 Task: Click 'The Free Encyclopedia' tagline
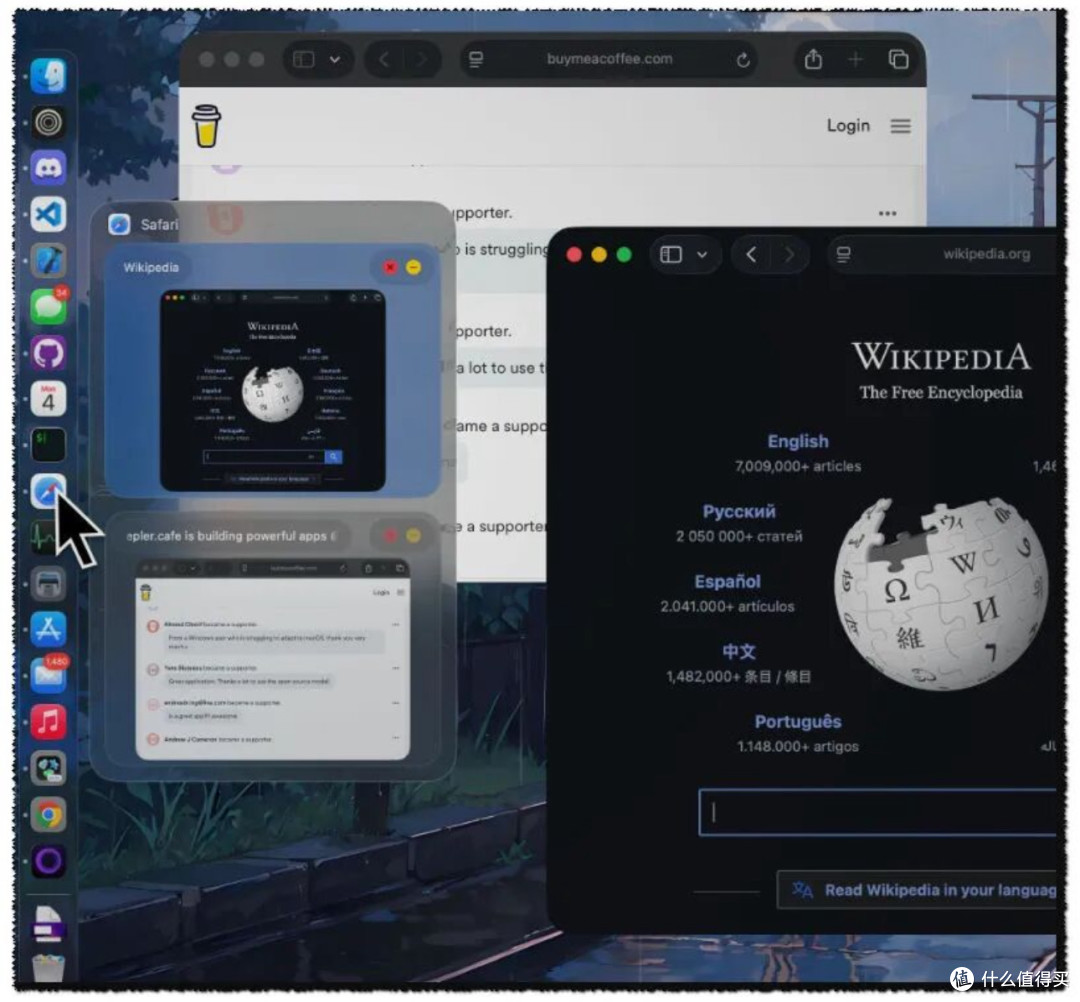(941, 393)
